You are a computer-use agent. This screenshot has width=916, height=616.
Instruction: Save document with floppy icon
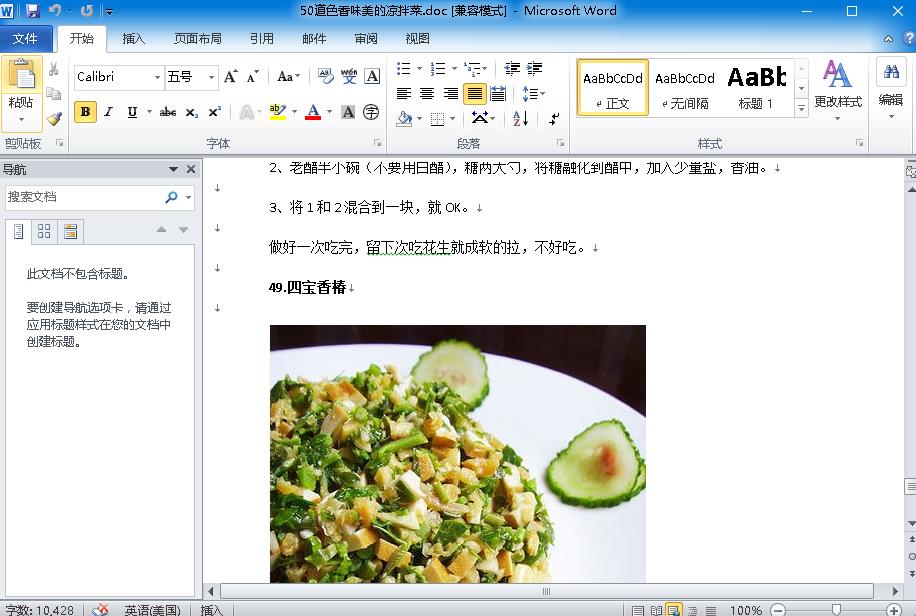pos(33,11)
